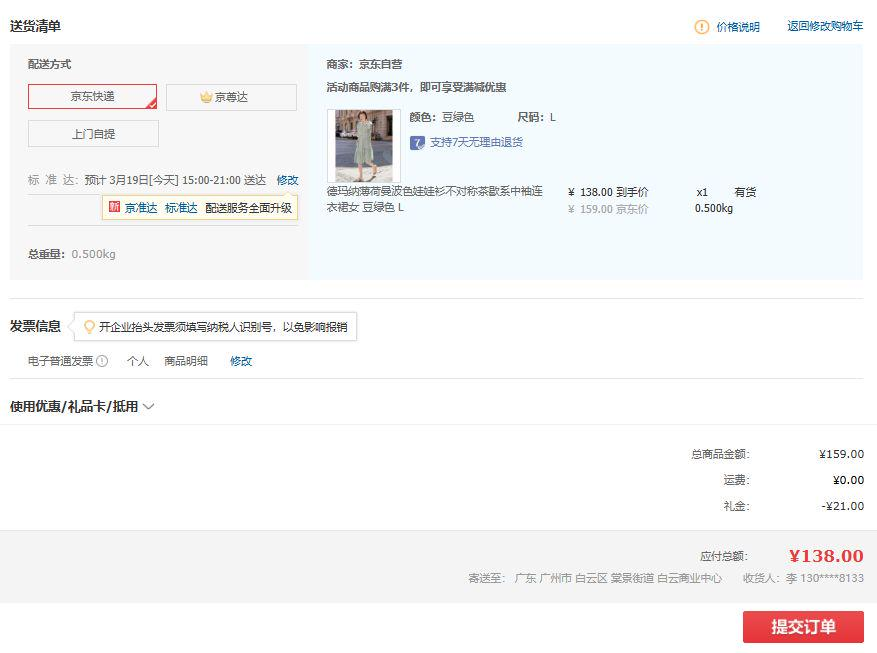
Task: Click the 7-day return support icon
Action: (417, 142)
